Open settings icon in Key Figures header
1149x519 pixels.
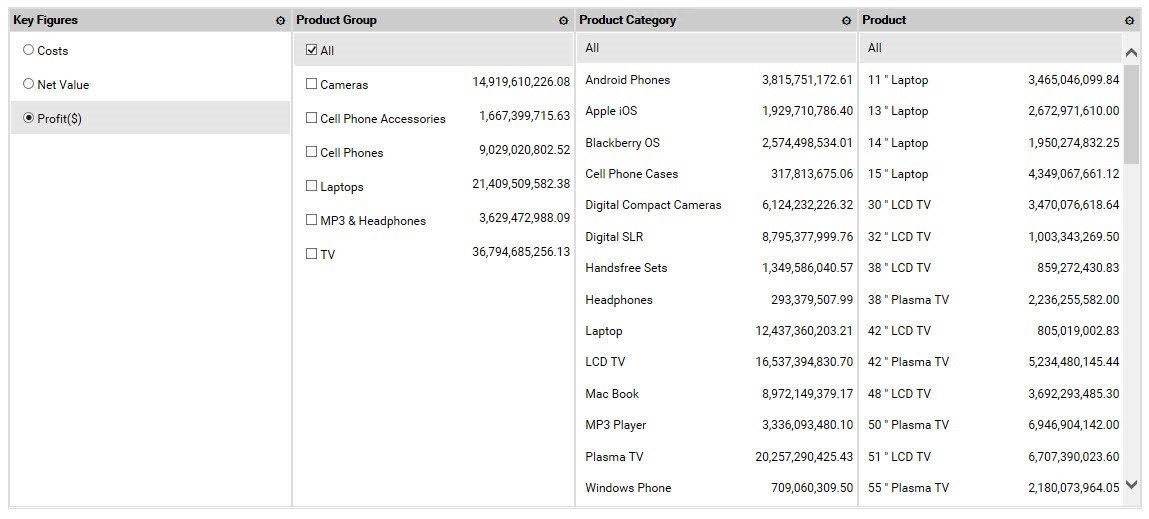(x=280, y=21)
